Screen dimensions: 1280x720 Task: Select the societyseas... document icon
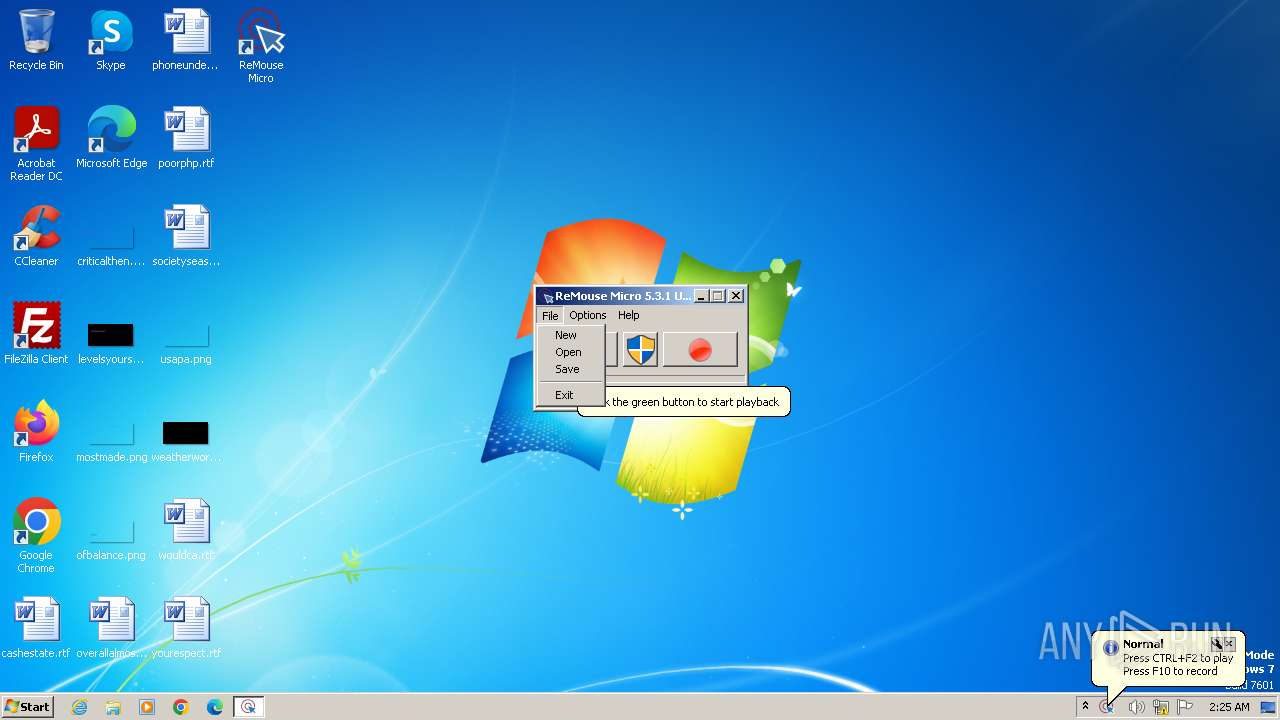(x=186, y=236)
